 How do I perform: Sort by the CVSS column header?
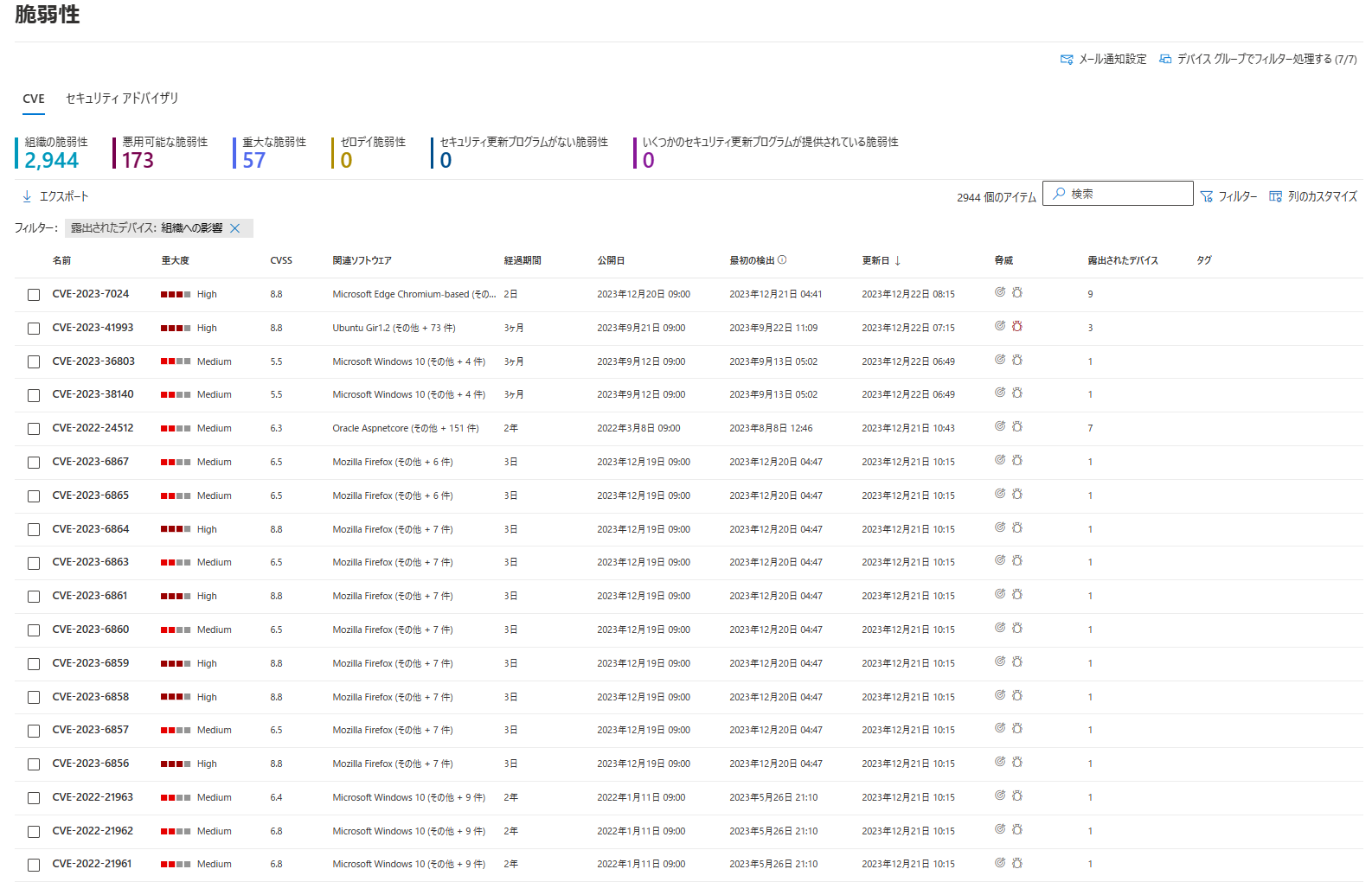point(281,260)
